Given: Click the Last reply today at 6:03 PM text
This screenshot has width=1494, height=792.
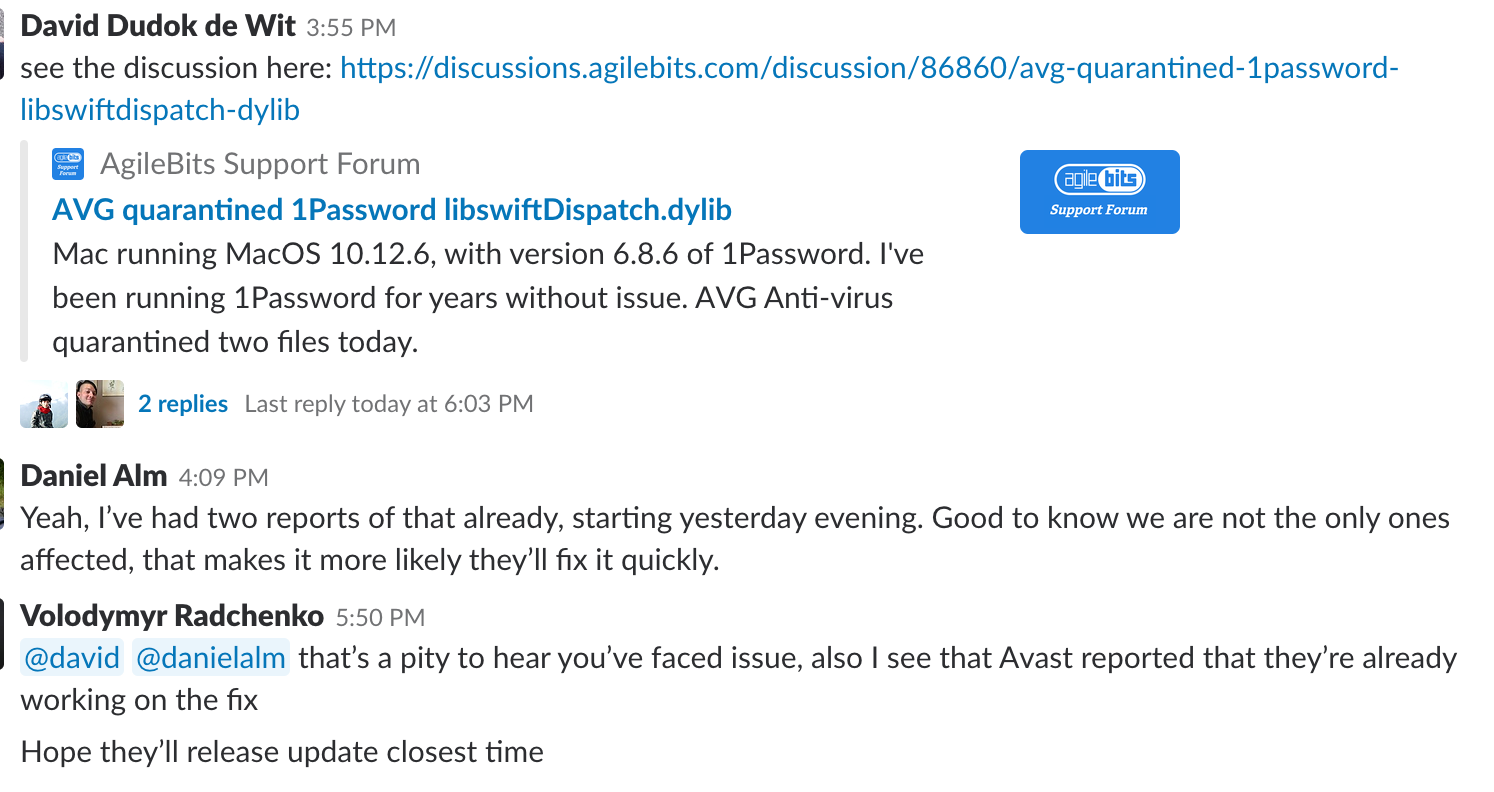Looking at the screenshot, I should pos(389,403).
